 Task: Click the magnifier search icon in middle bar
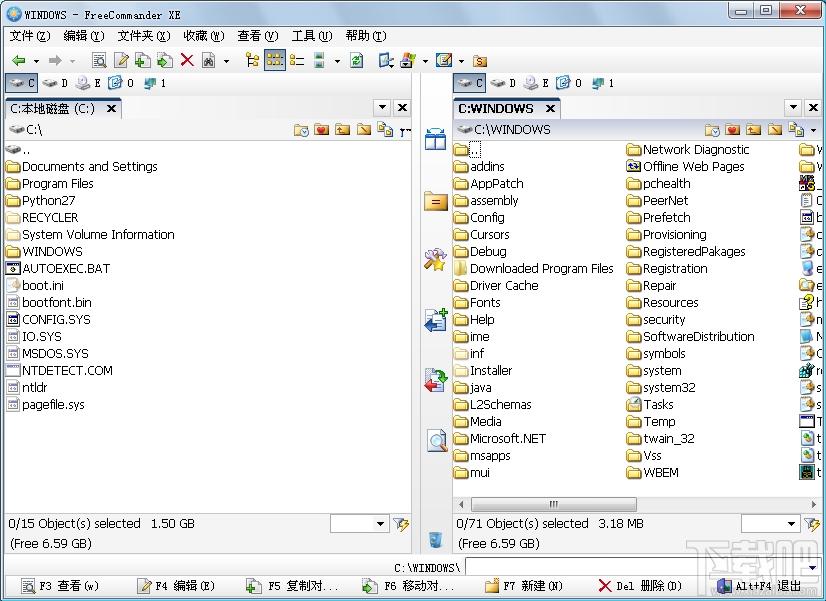(437, 441)
